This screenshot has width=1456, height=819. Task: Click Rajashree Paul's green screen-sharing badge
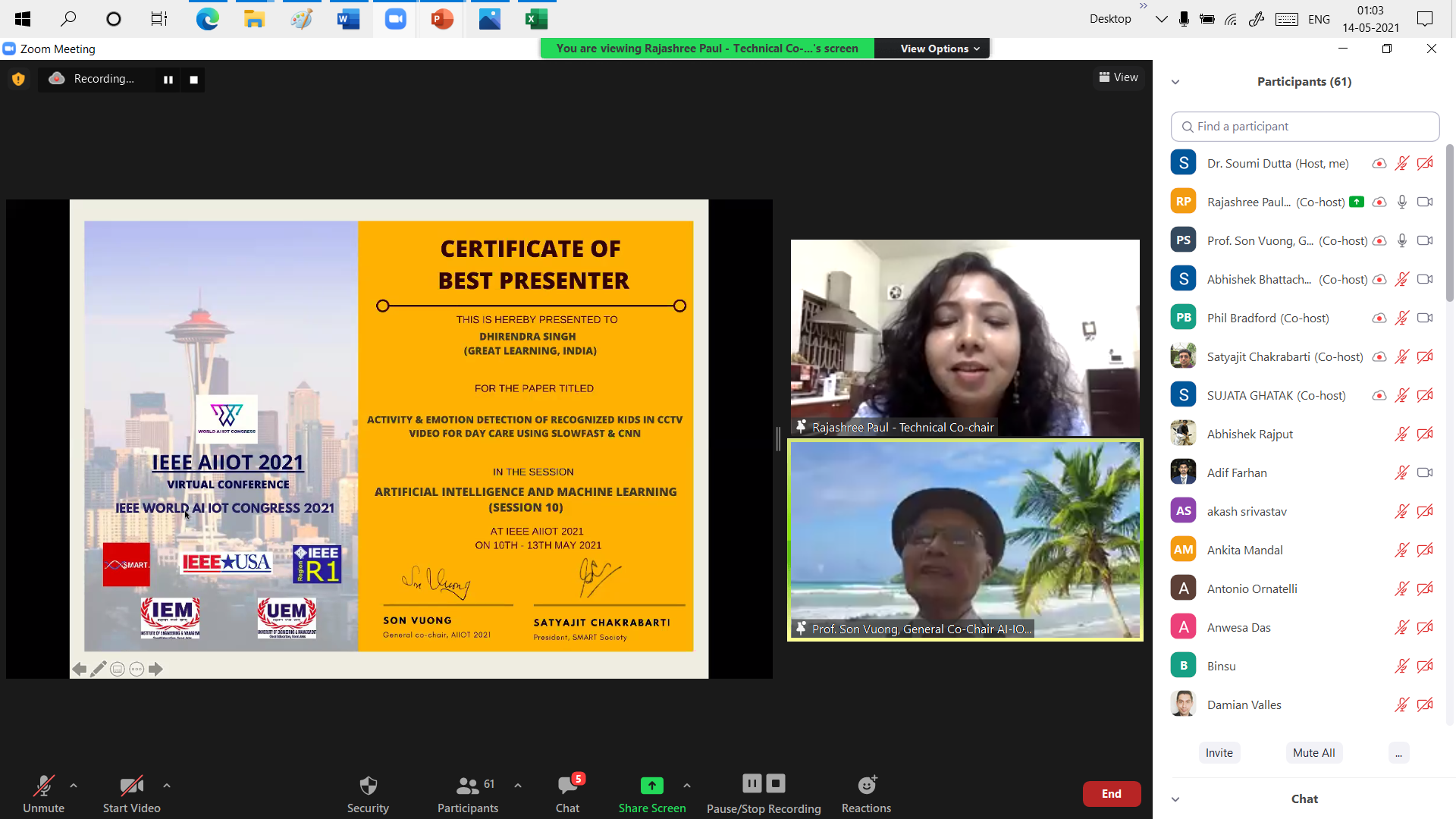click(1357, 202)
